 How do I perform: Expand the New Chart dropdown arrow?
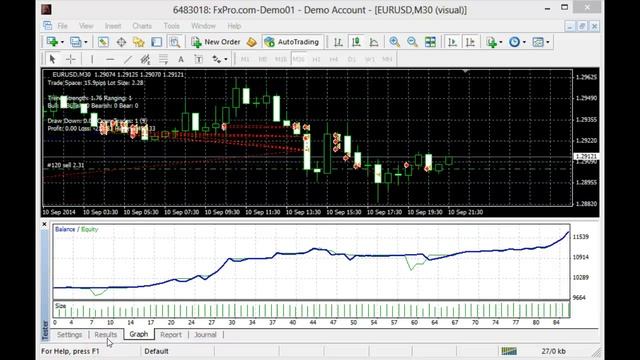click(62, 42)
